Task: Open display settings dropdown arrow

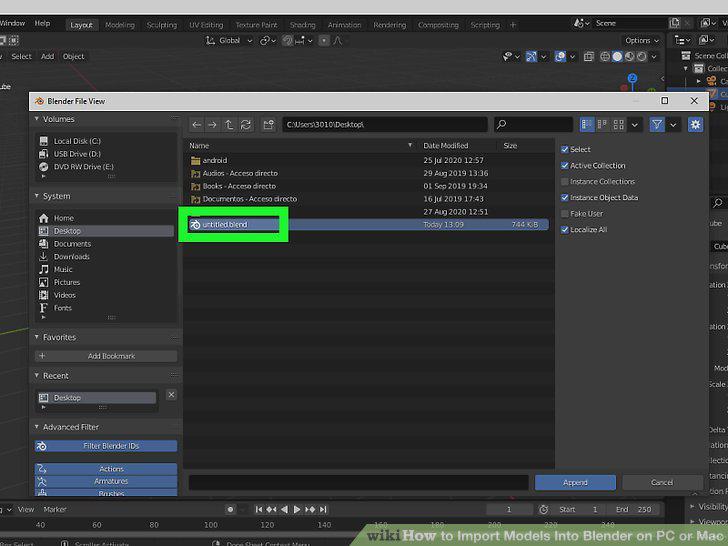Action: click(635, 124)
